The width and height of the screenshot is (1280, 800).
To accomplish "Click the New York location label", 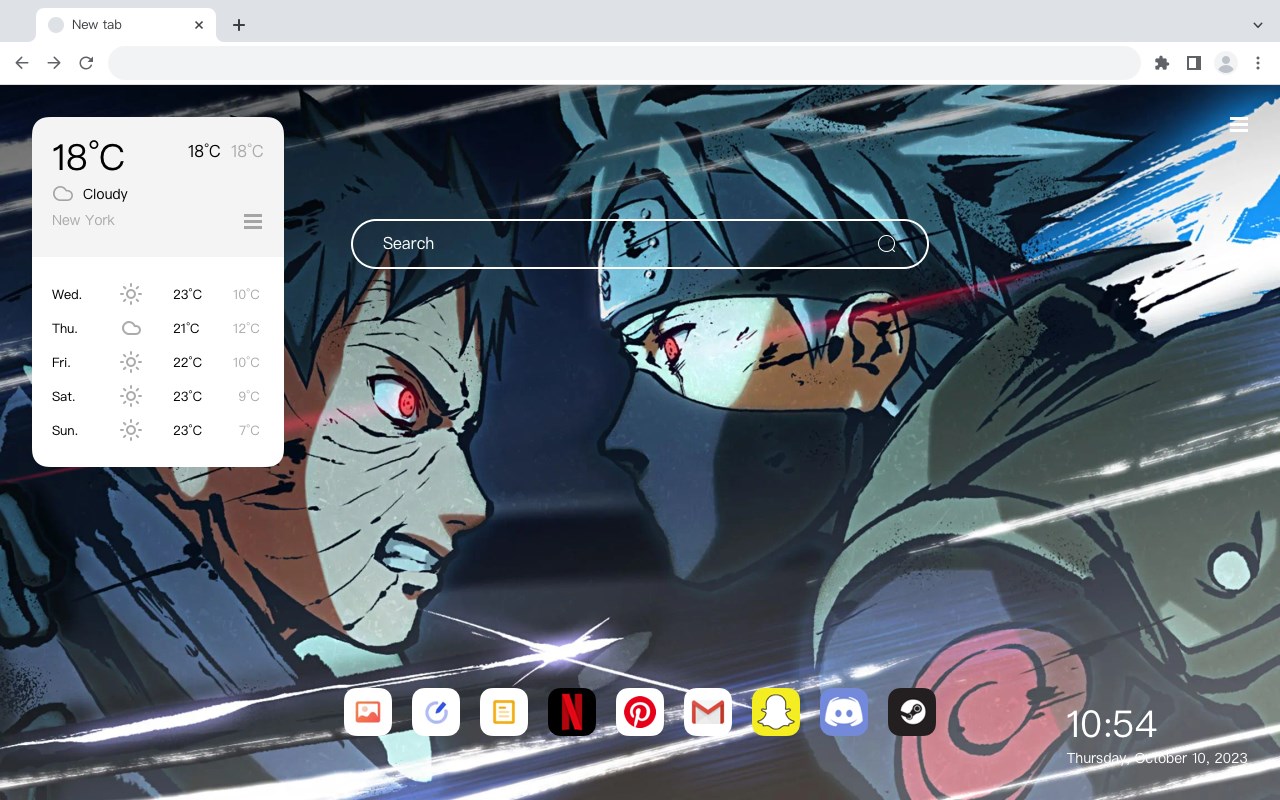I will [83, 220].
